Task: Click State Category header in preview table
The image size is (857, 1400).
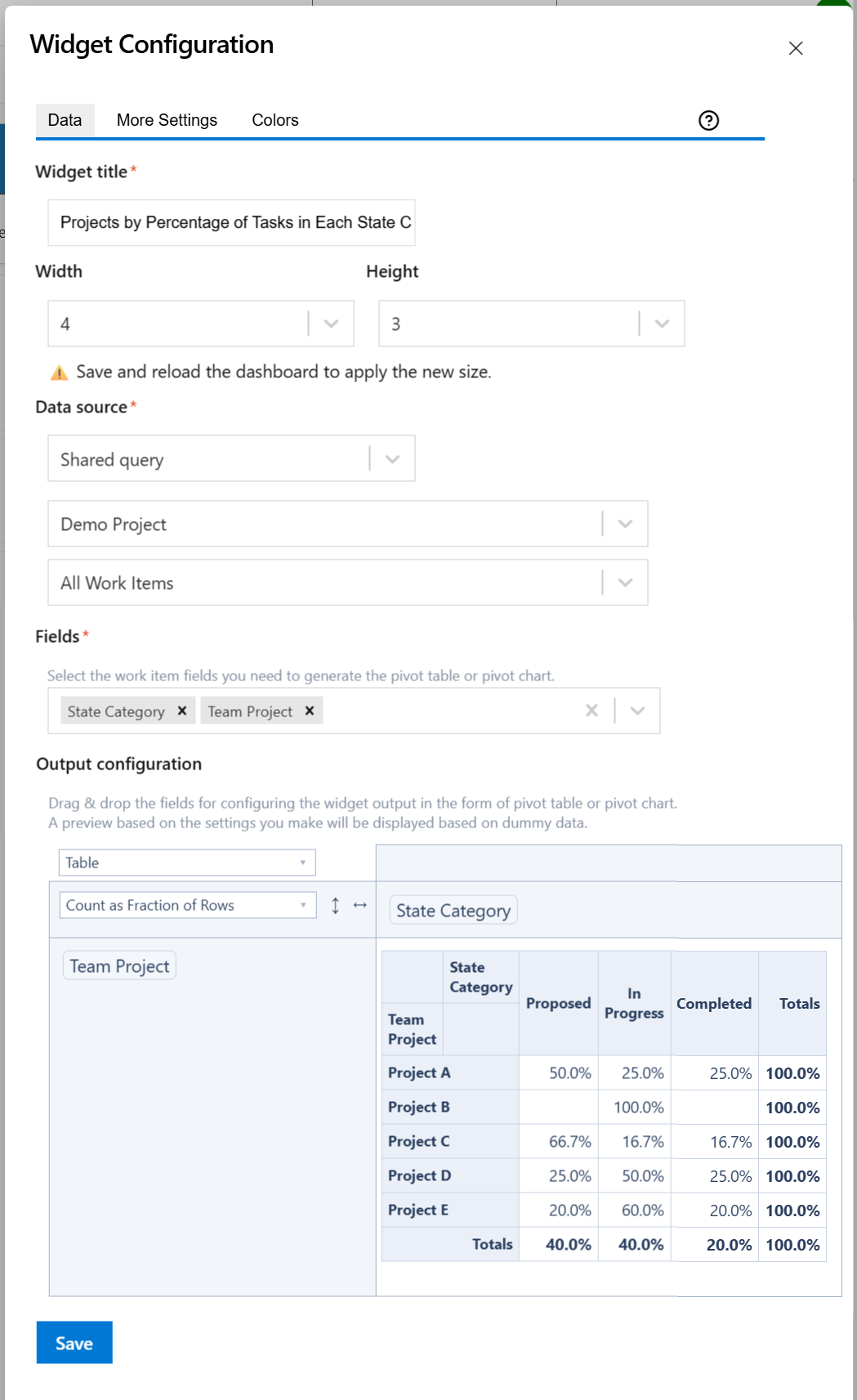Action: point(480,977)
